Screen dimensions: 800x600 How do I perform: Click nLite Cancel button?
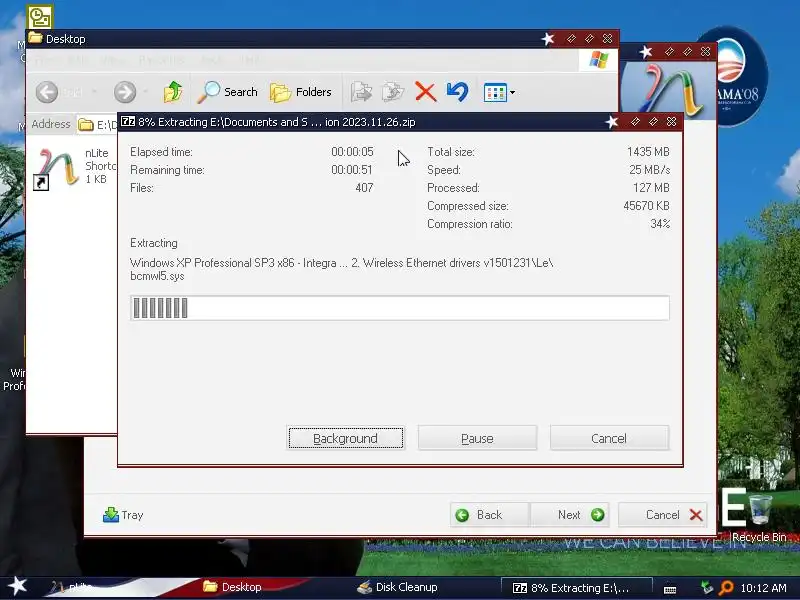click(663, 515)
